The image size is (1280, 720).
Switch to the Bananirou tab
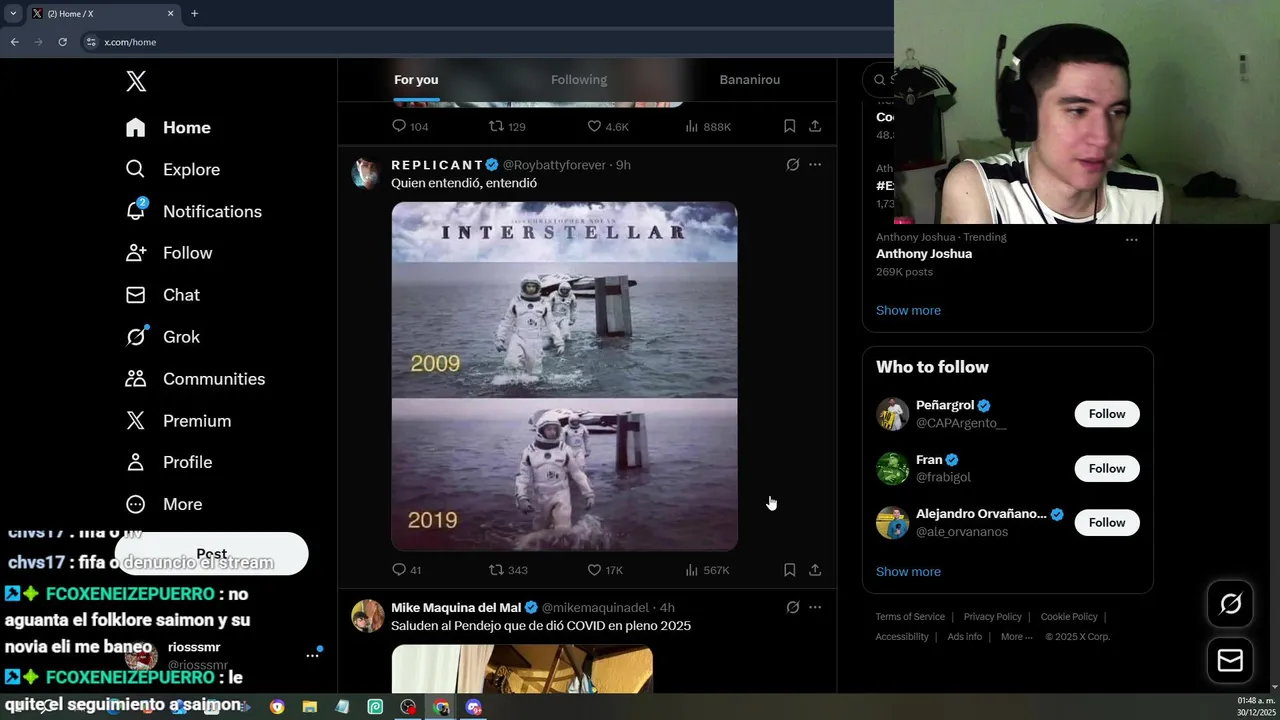[750, 80]
